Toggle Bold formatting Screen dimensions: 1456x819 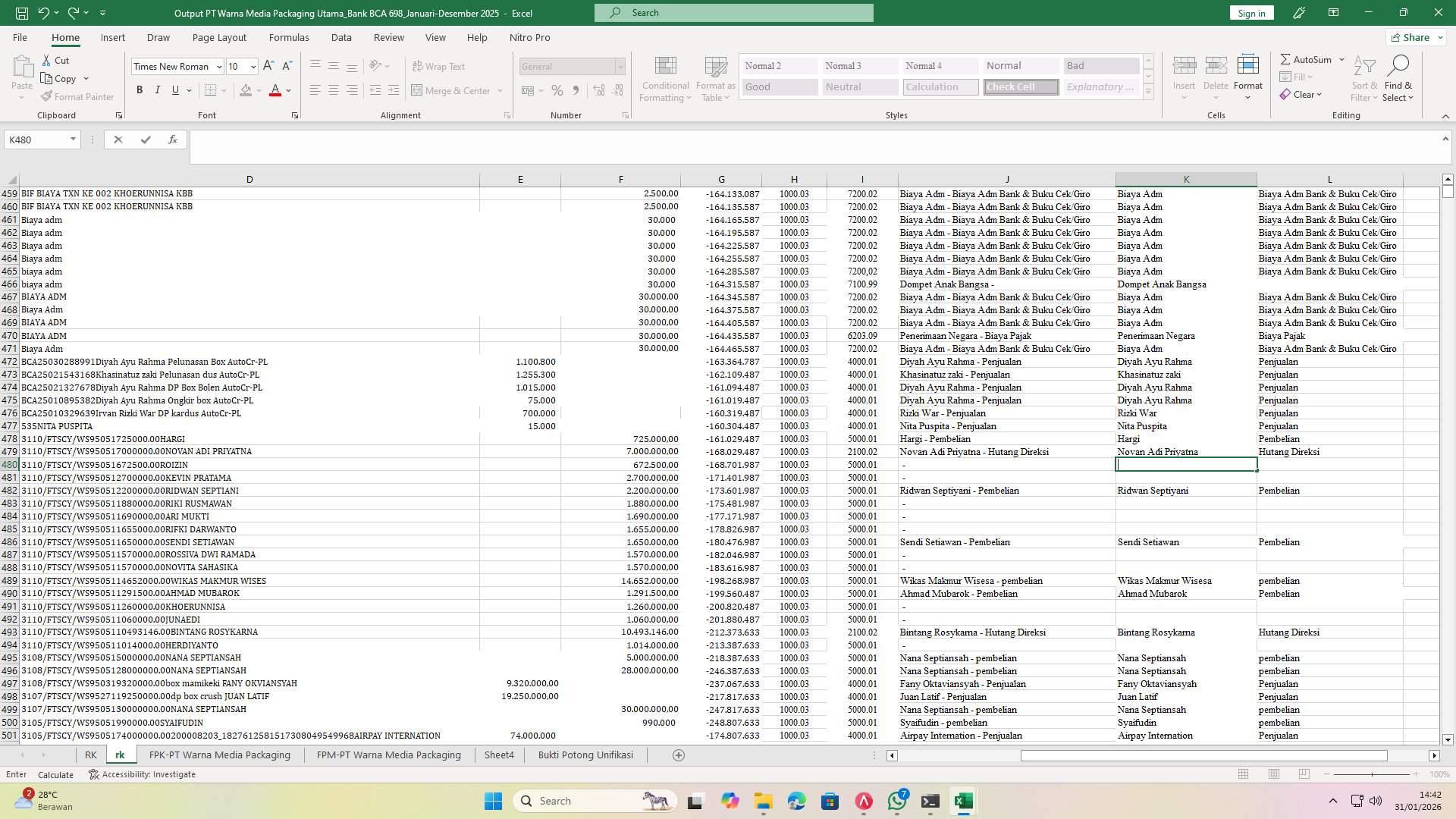coord(140,90)
